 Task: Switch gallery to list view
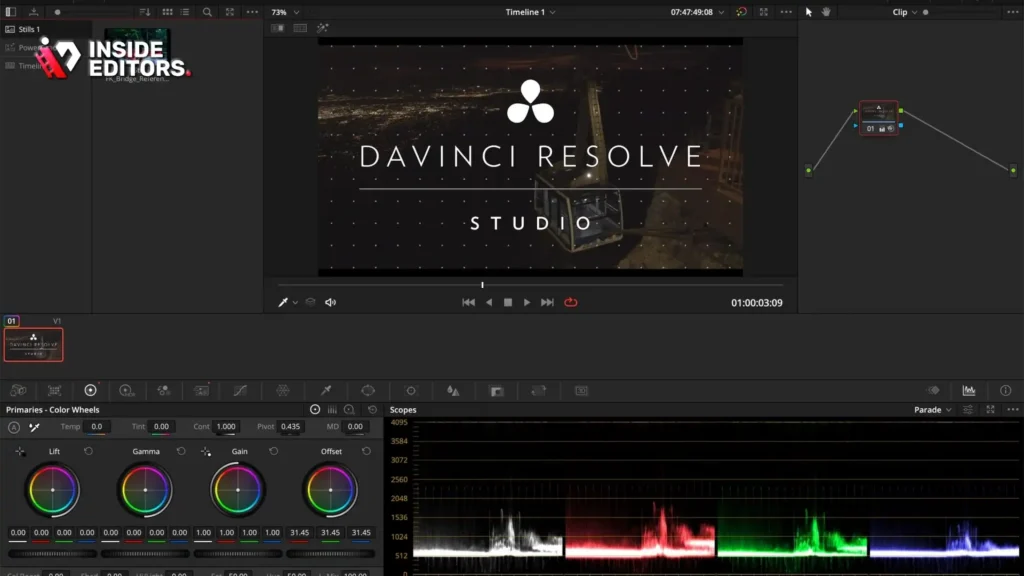coord(185,12)
